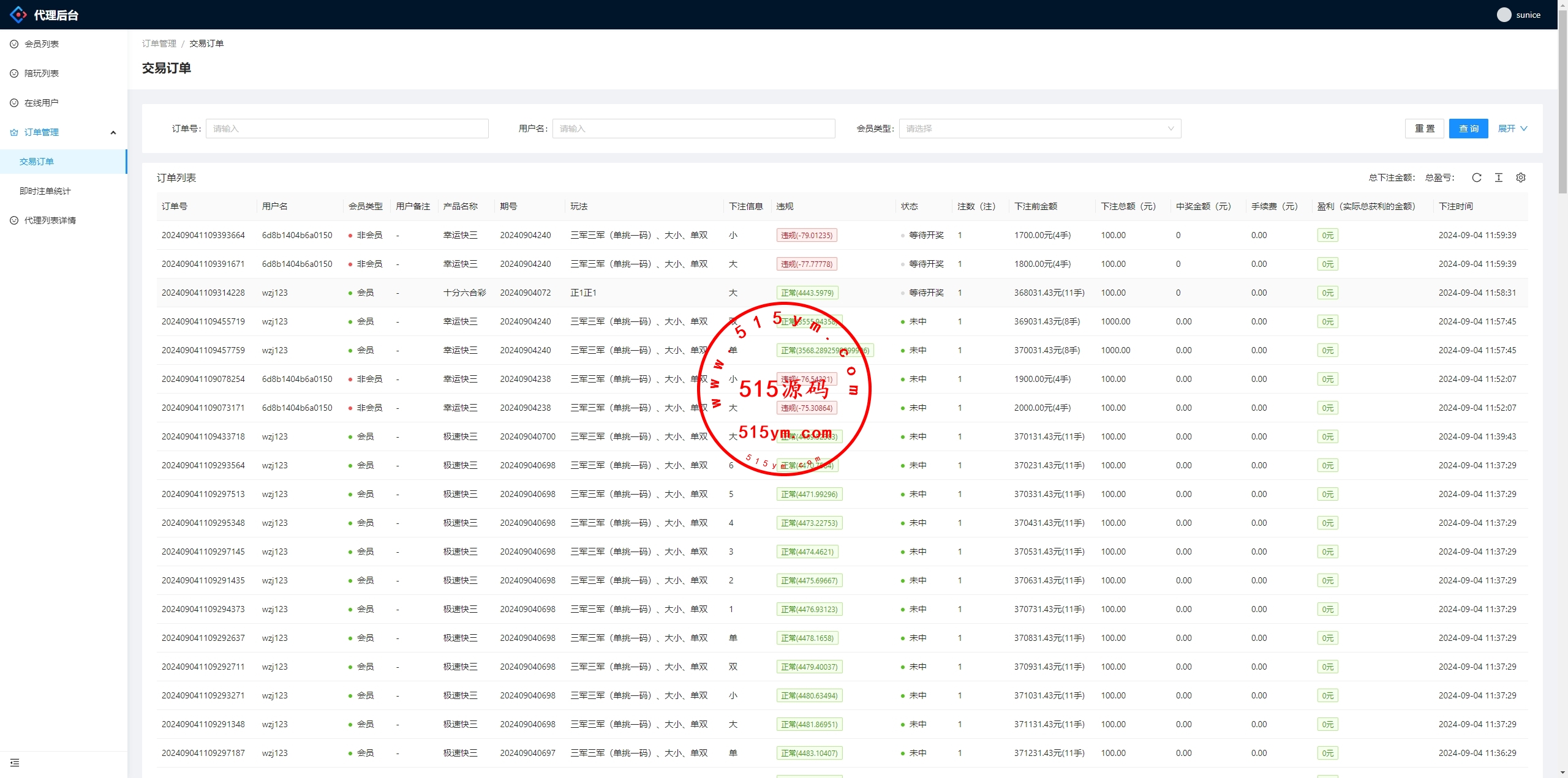Click the 重置 button
Image resolution: width=1568 pixels, height=778 pixels.
(1424, 129)
